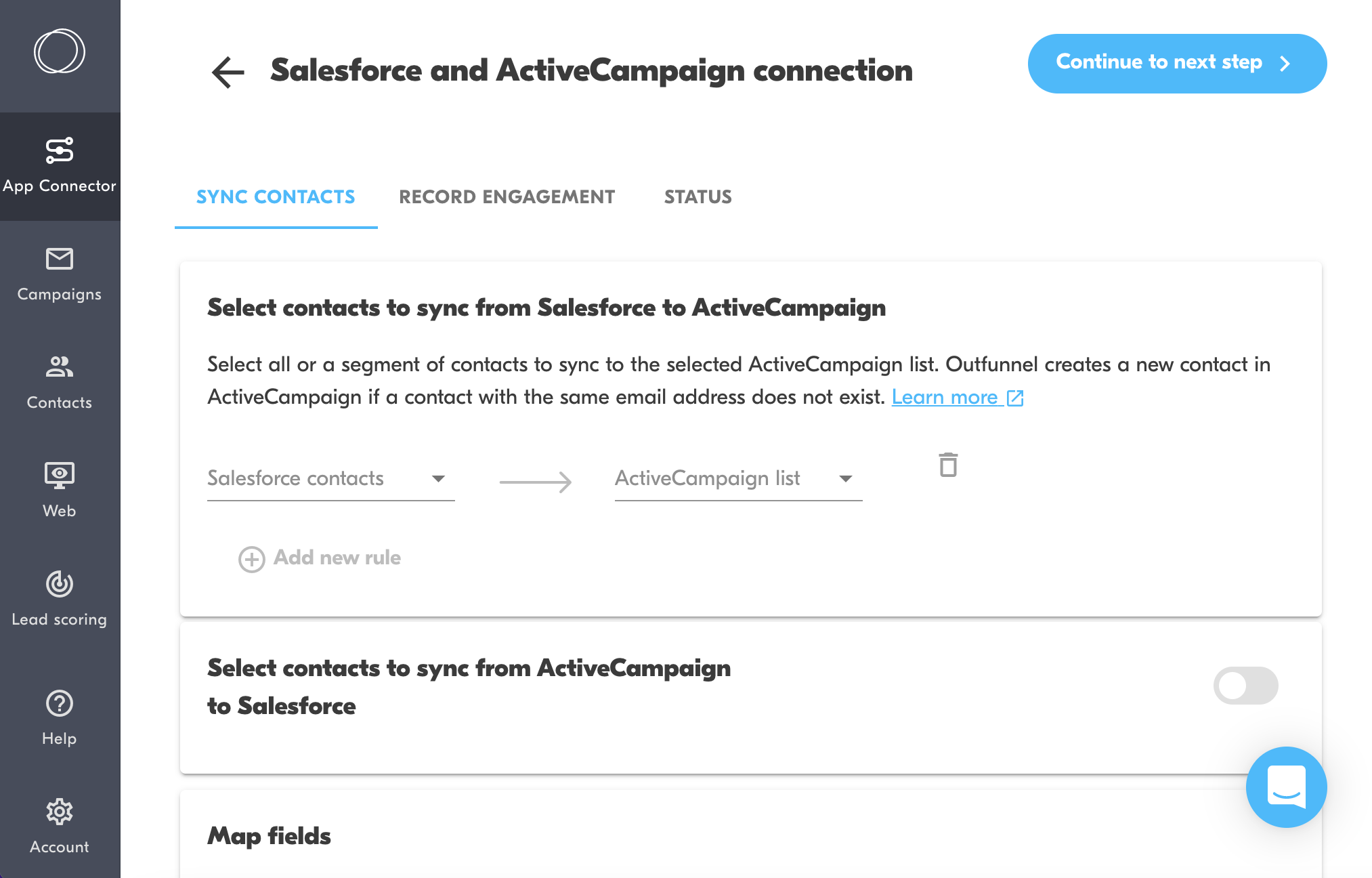Click the Outfunnel logo
Image resolution: width=1372 pixels, height=878 pixels.
(x=59, y=50)
